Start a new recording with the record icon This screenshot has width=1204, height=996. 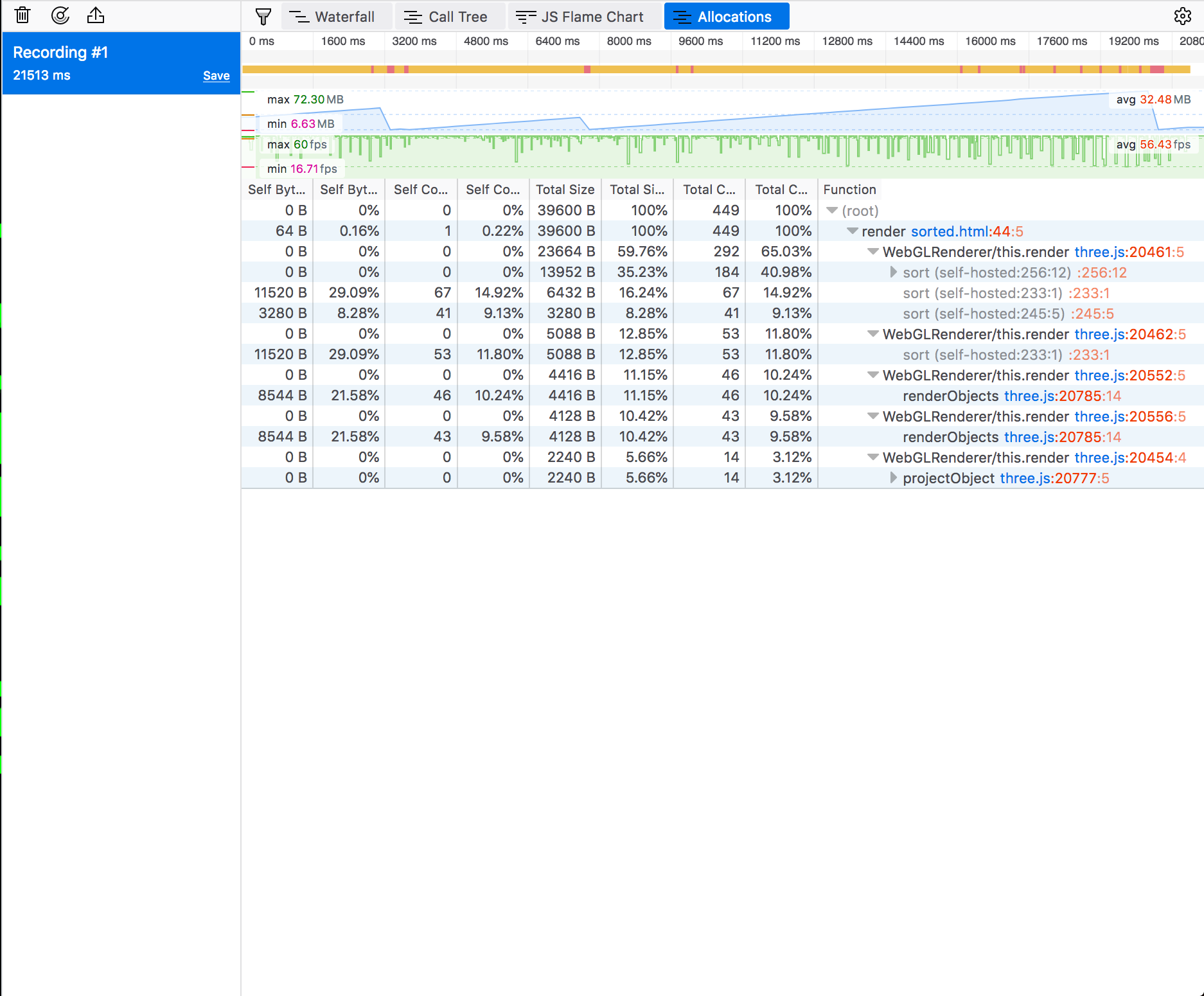tap(60, 15)
